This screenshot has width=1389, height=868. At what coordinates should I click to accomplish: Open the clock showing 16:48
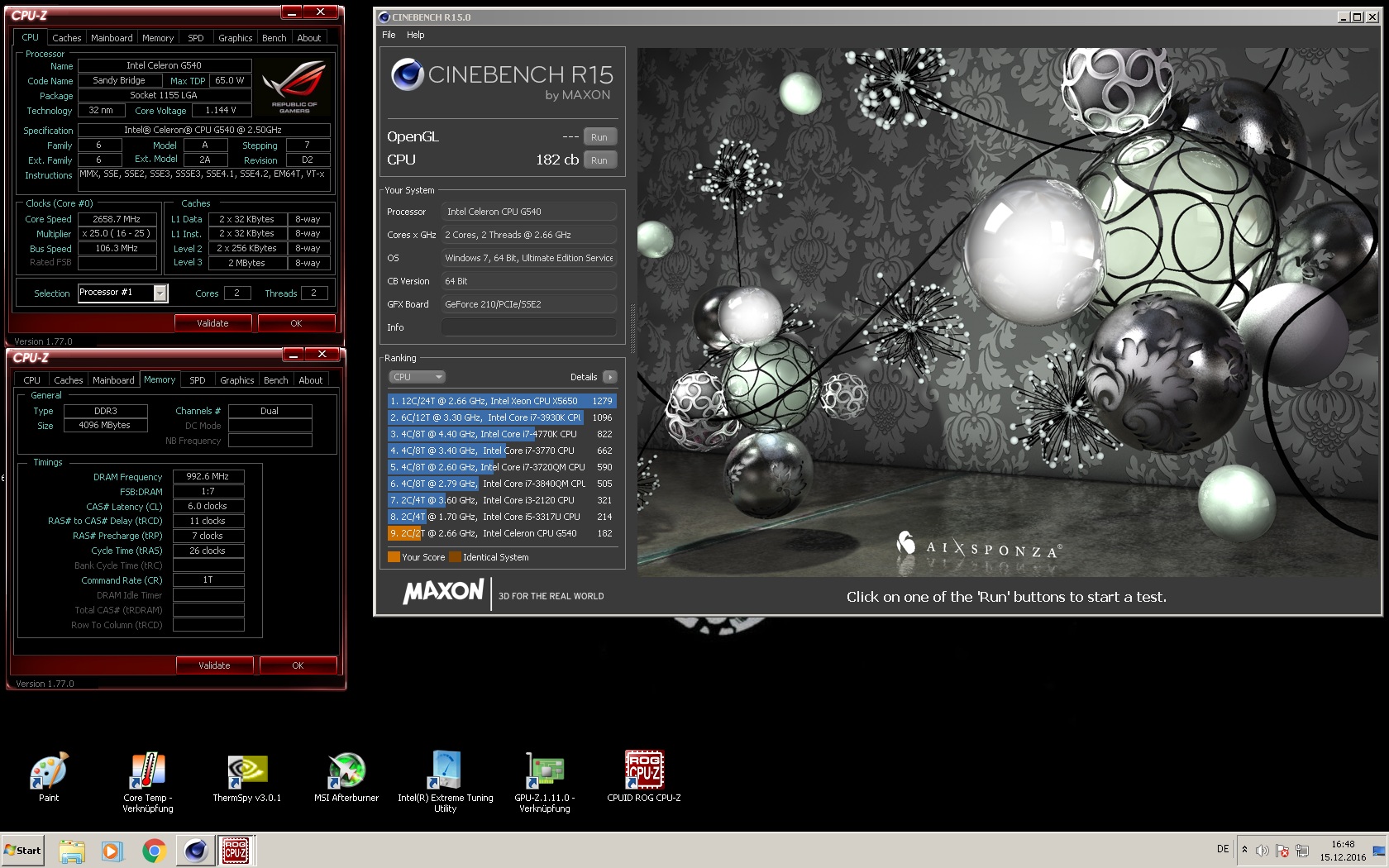pos(1343,851)
